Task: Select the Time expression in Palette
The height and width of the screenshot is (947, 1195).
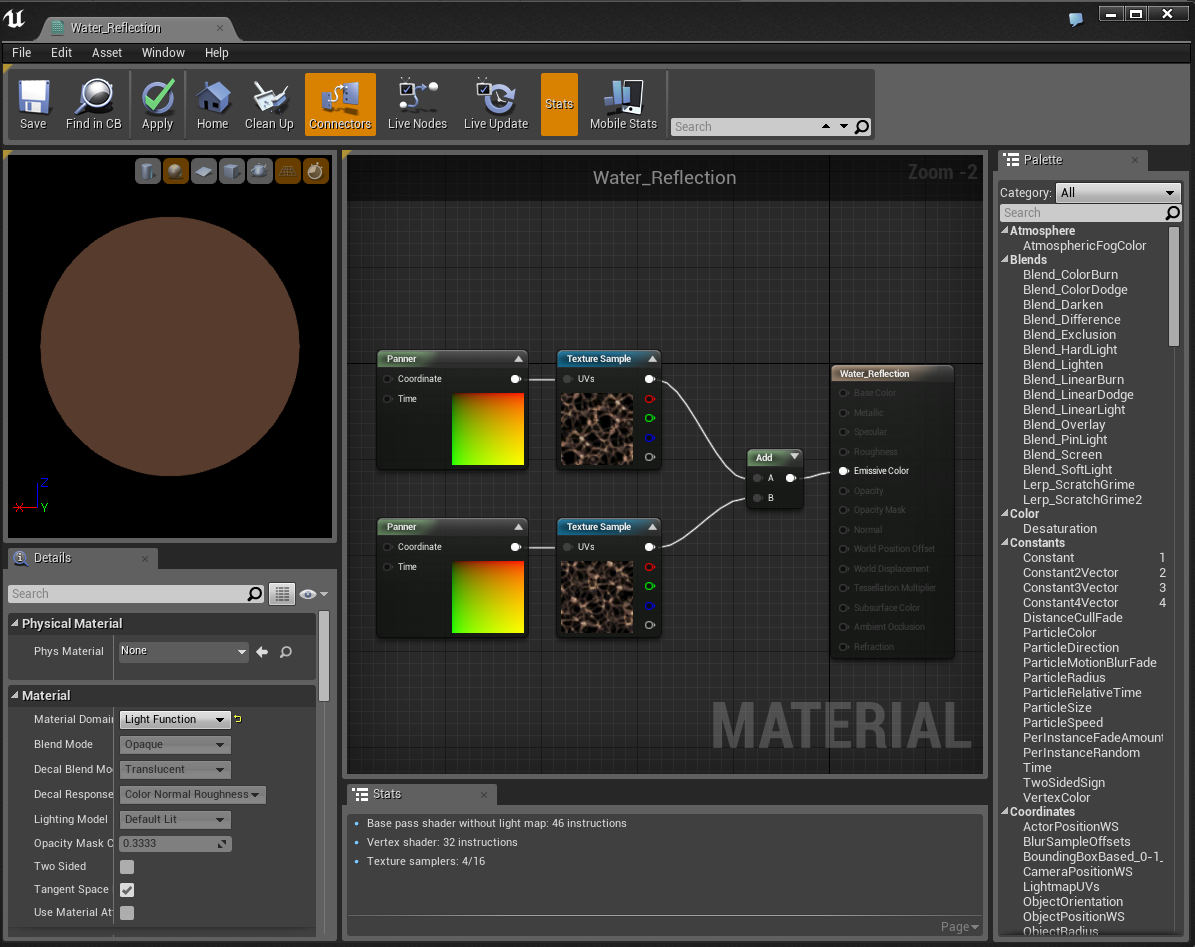Action: [x=1036, y=768]
